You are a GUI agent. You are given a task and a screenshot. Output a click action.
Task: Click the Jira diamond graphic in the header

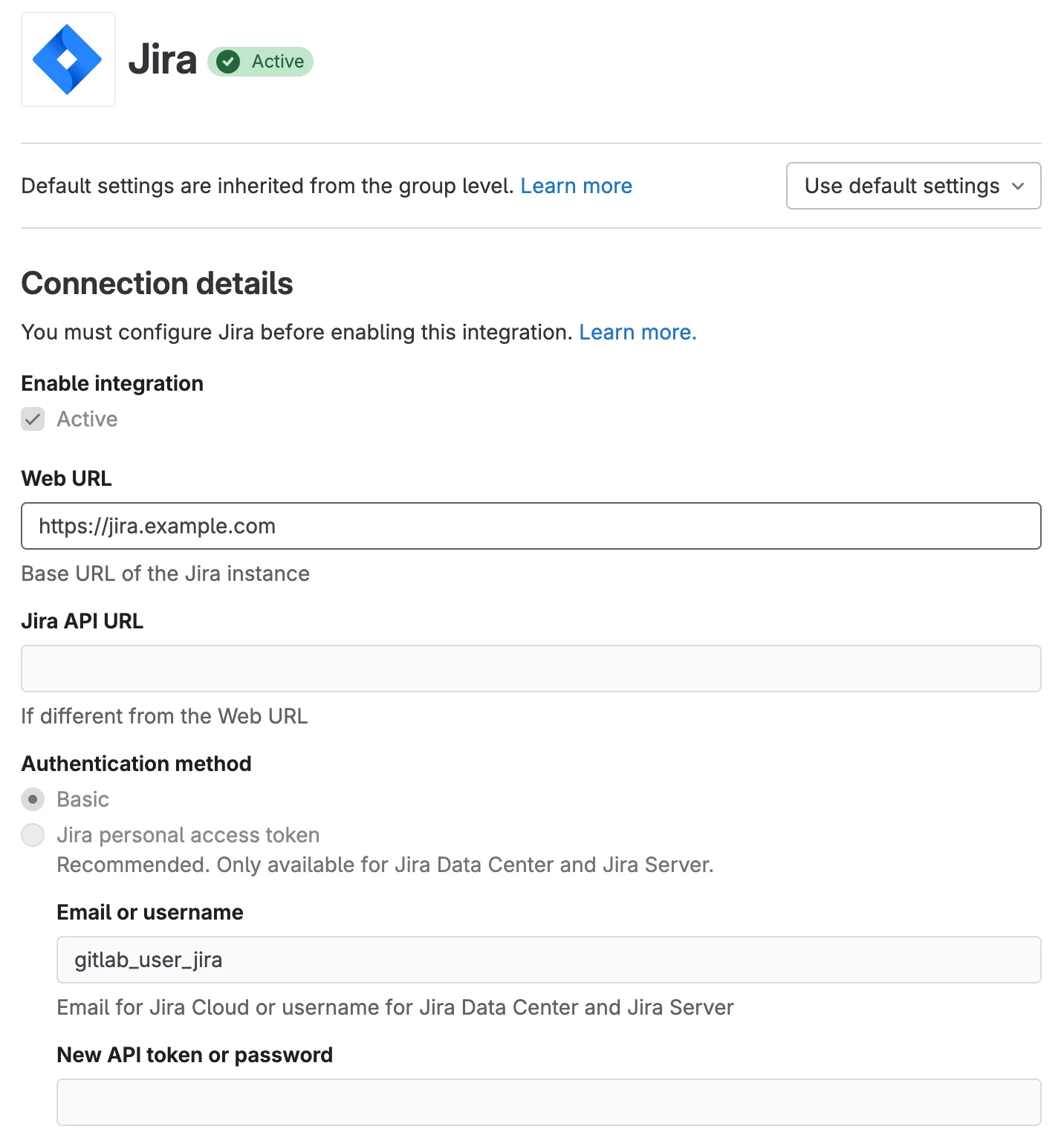click(x=68, y=59)
